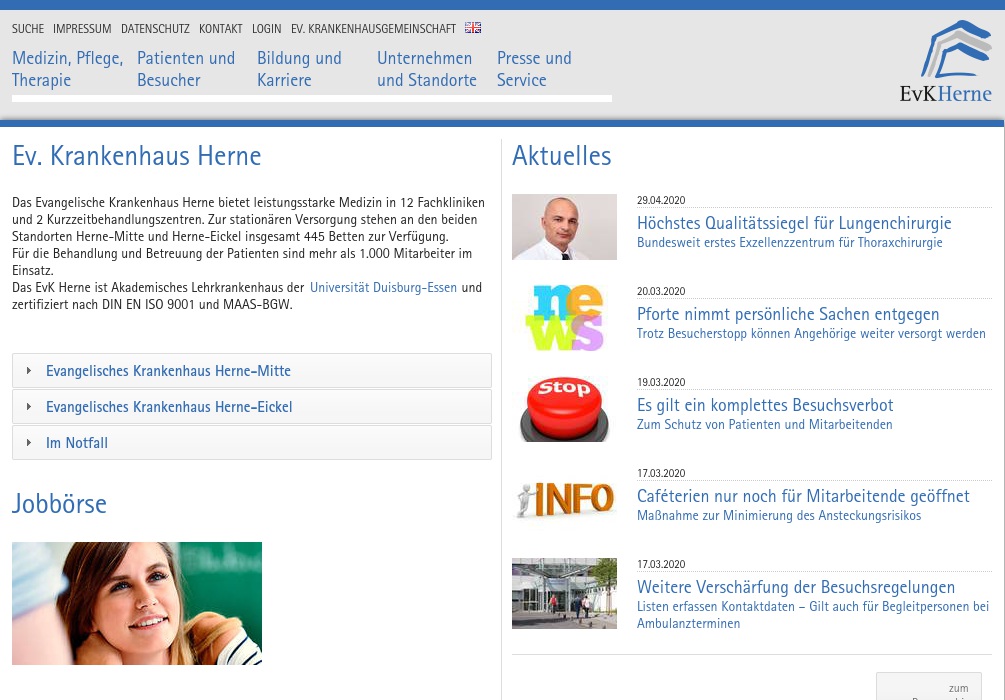Open the 'Medizin, Pflege, Therapie' menu
The width and height of the screenshot is (1005, 700).
67,69
